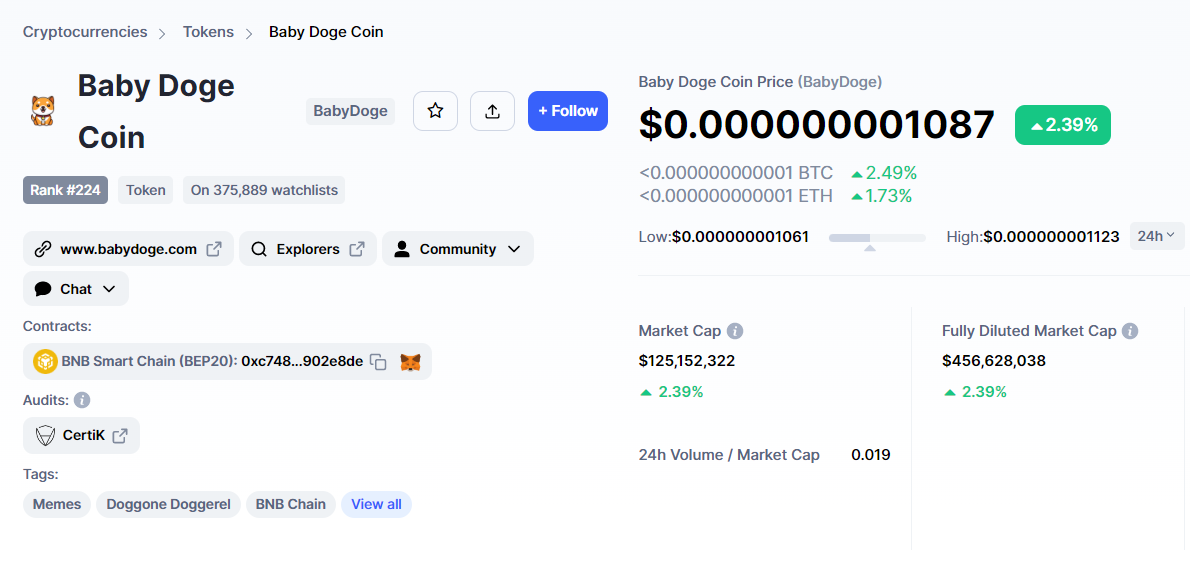
Task: Click the CertiK shield logo
Action: click(x=46, y=436)
